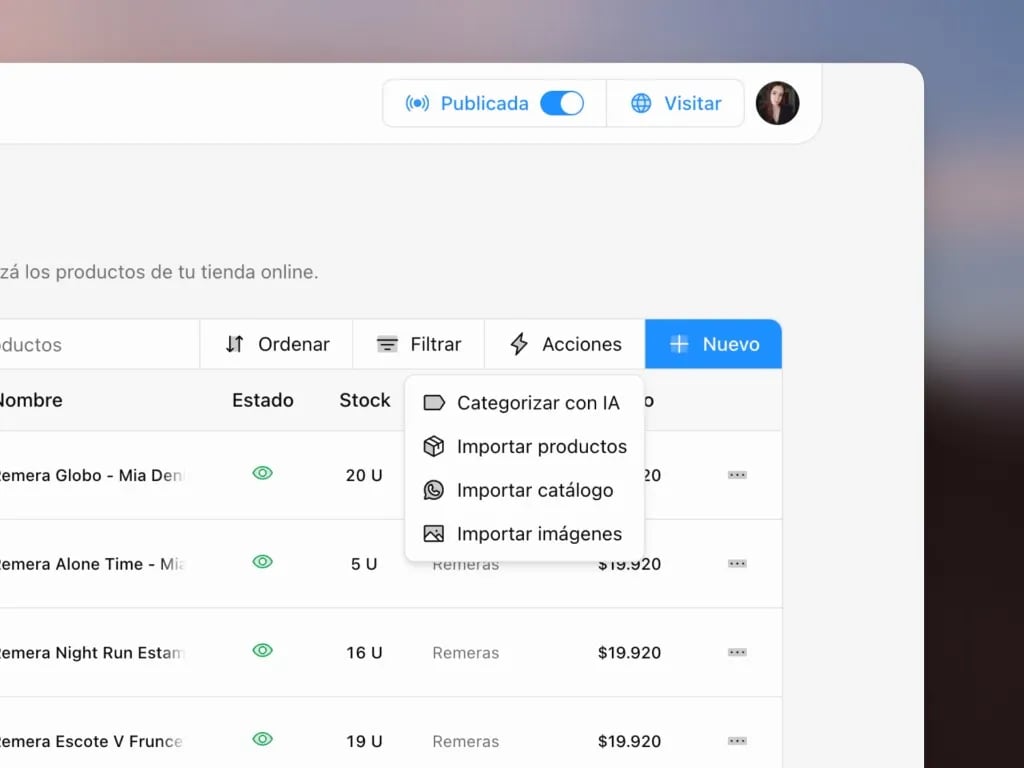Toggle visibility of Remera Night Run product
The image size is (1024, 768).
[263, 650]
